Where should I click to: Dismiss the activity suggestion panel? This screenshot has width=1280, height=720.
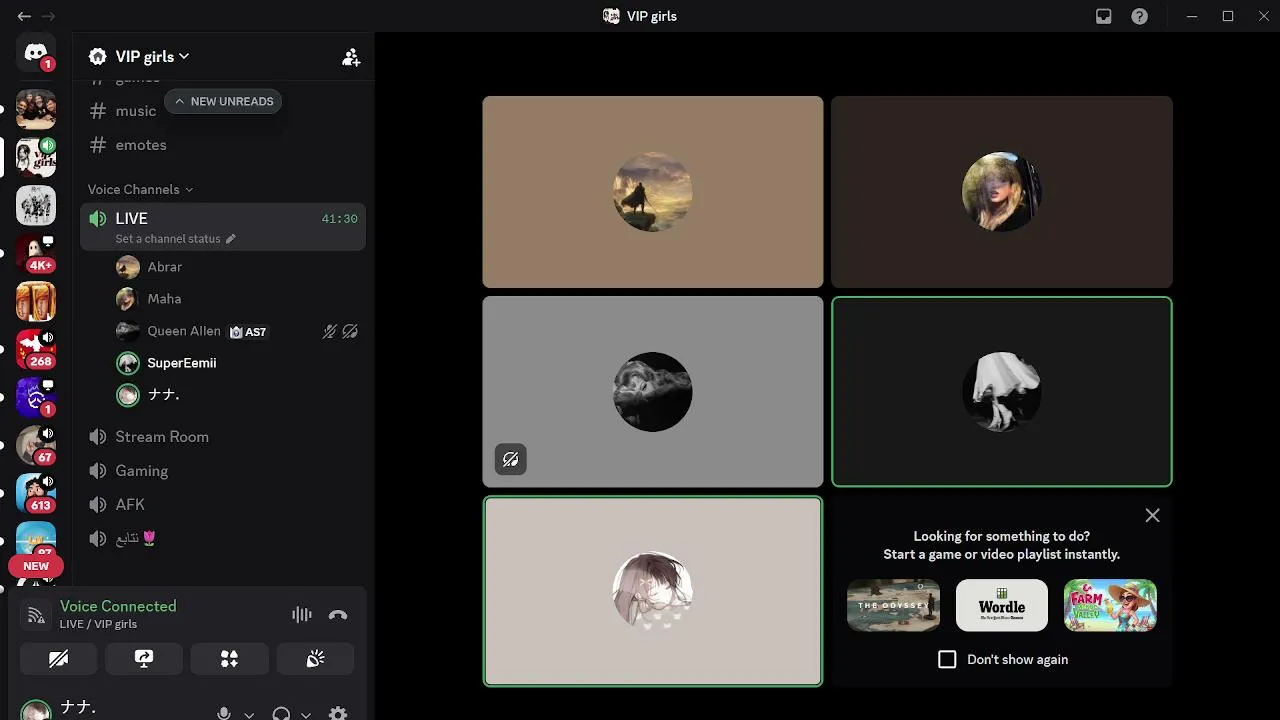coord(1152,516)
